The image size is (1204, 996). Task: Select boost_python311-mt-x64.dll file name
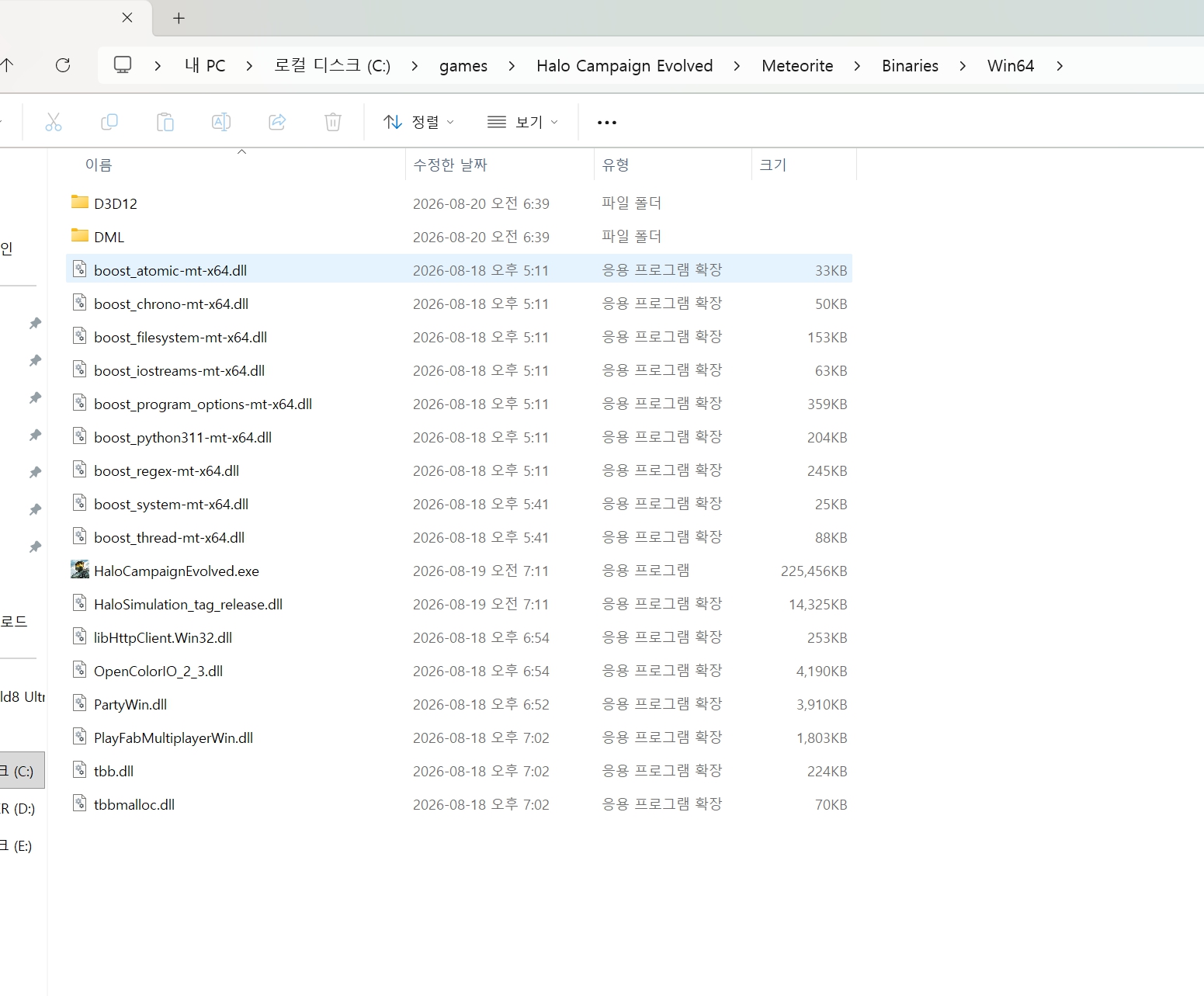pos(183,437)
